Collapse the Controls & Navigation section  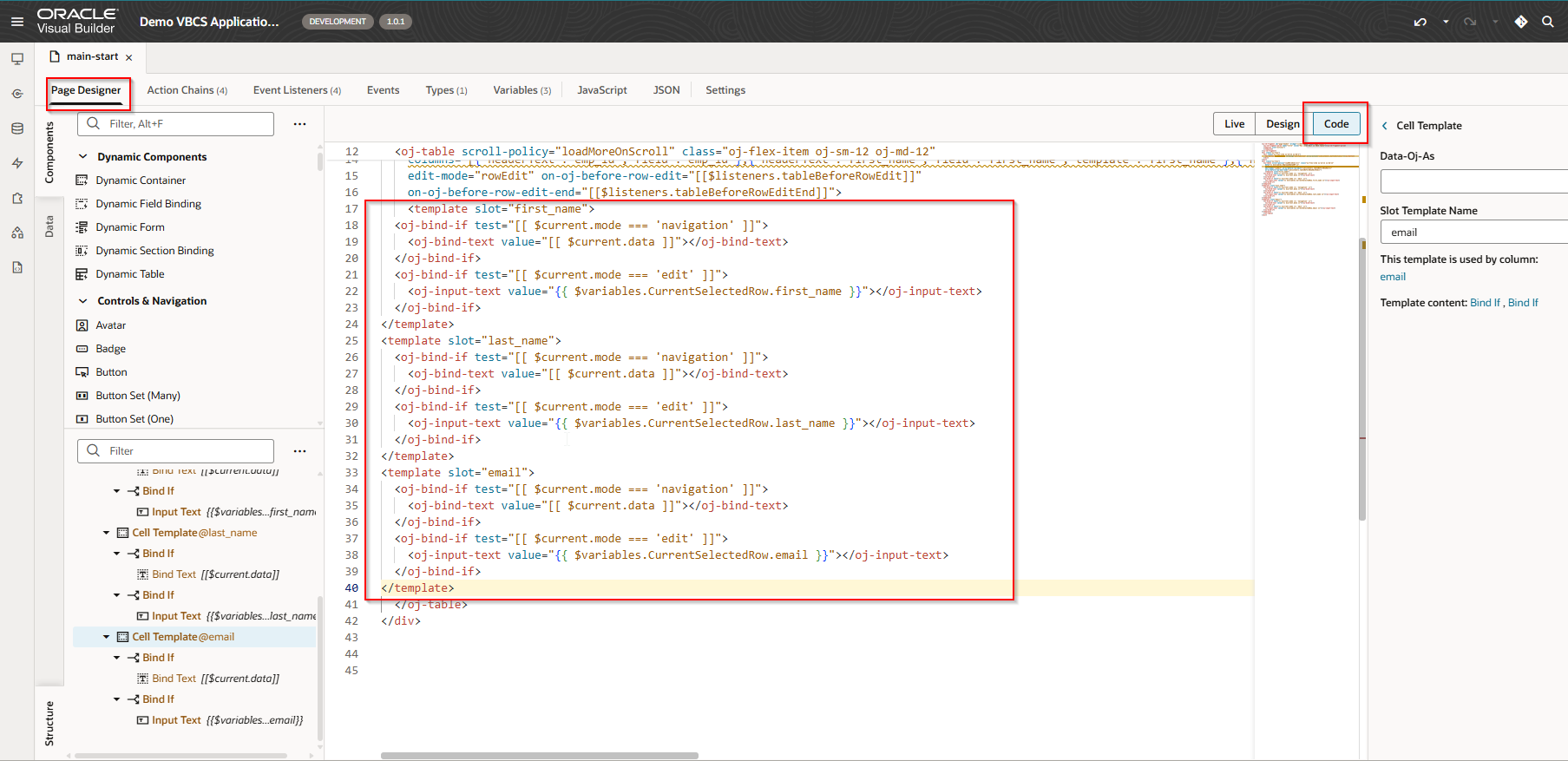click(83, 301)
